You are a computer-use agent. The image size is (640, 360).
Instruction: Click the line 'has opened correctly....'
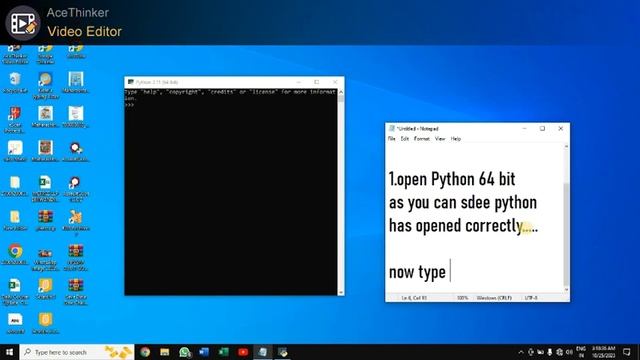click(x=463, y=226)
